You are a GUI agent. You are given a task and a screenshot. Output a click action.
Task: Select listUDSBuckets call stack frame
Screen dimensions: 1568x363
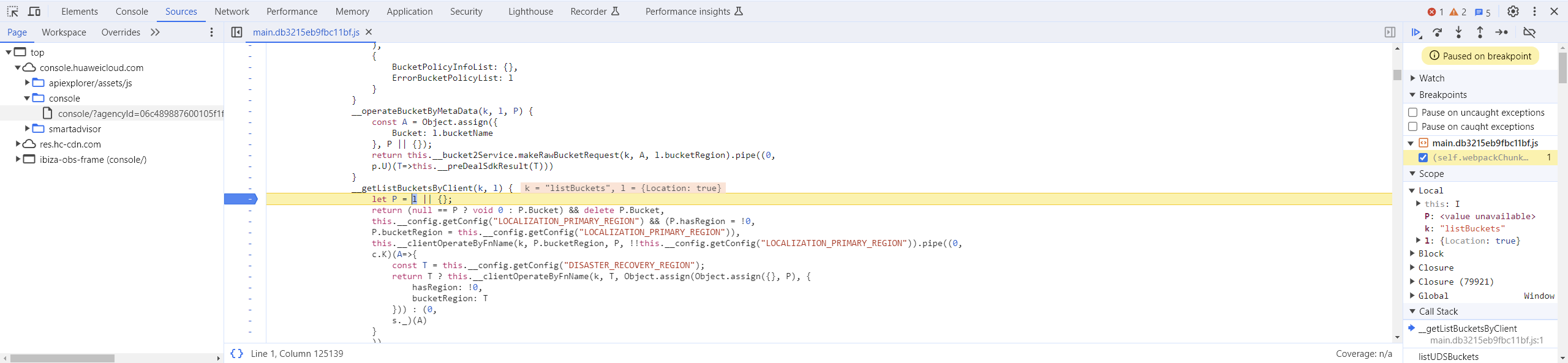pyautogui.click(x=1448, y=356)
